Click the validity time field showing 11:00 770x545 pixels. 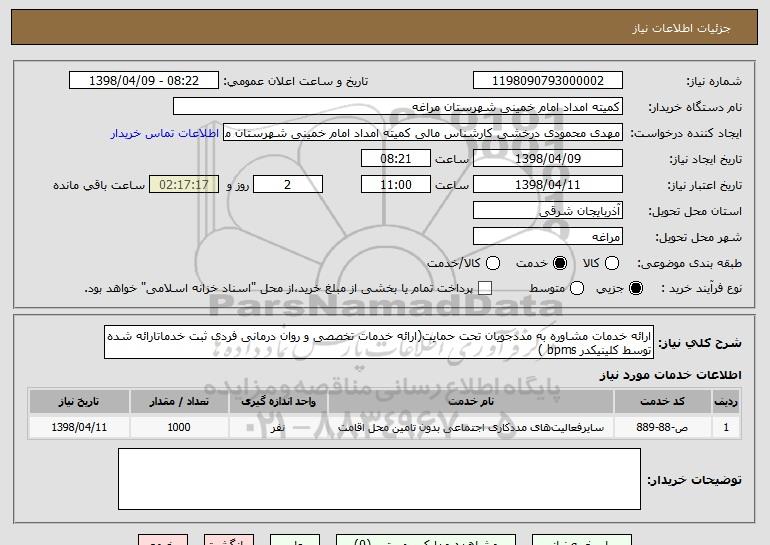coord(396,185)
